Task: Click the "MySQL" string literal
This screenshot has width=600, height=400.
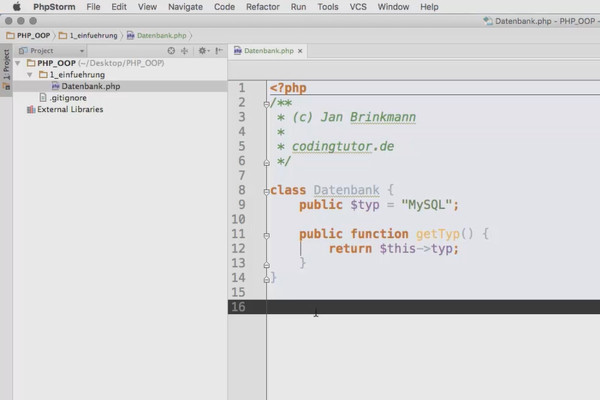Action: point(427,205)
